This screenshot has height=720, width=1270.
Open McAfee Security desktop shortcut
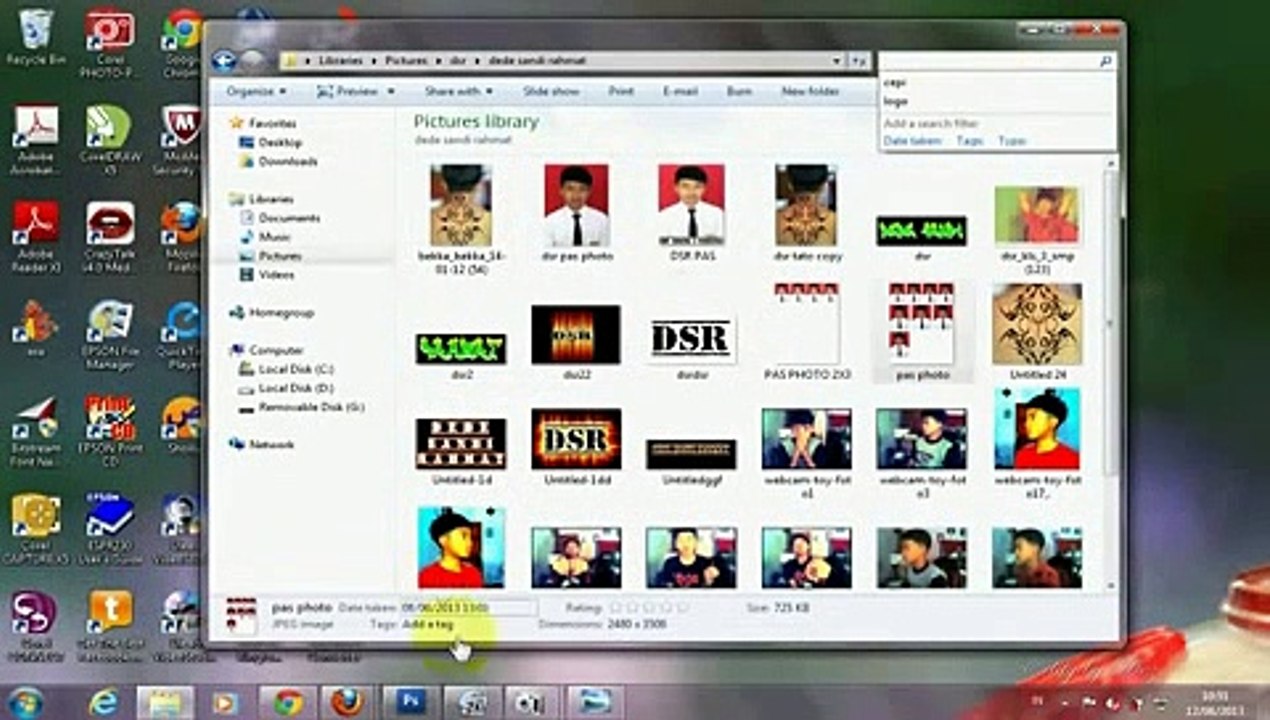pos(181,140)
